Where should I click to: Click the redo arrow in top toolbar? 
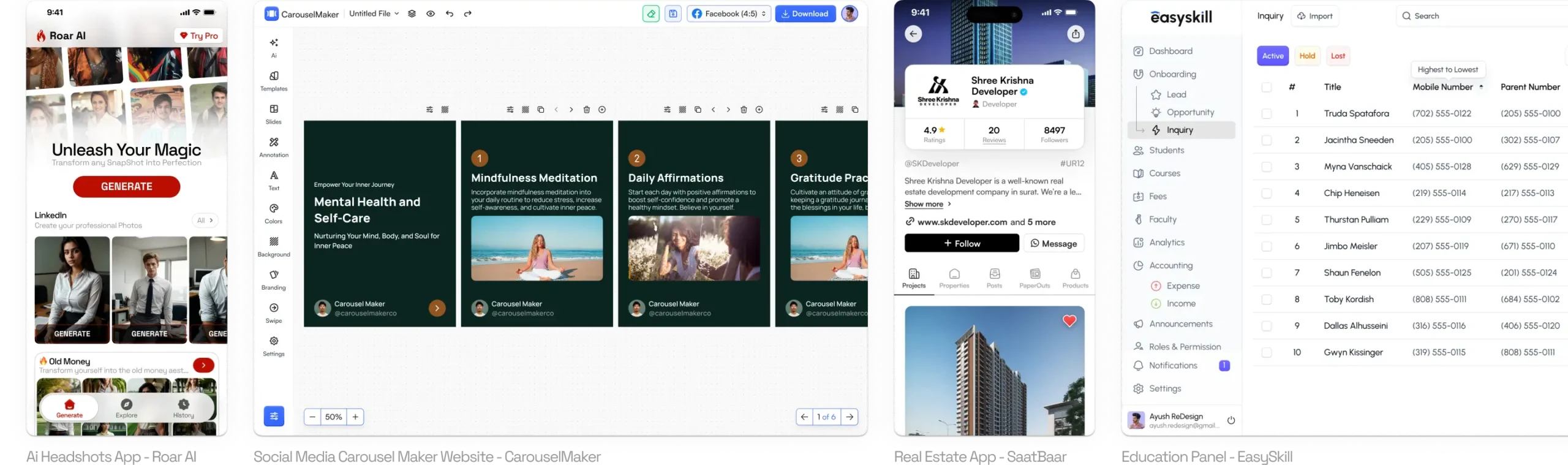coord(468,13)
